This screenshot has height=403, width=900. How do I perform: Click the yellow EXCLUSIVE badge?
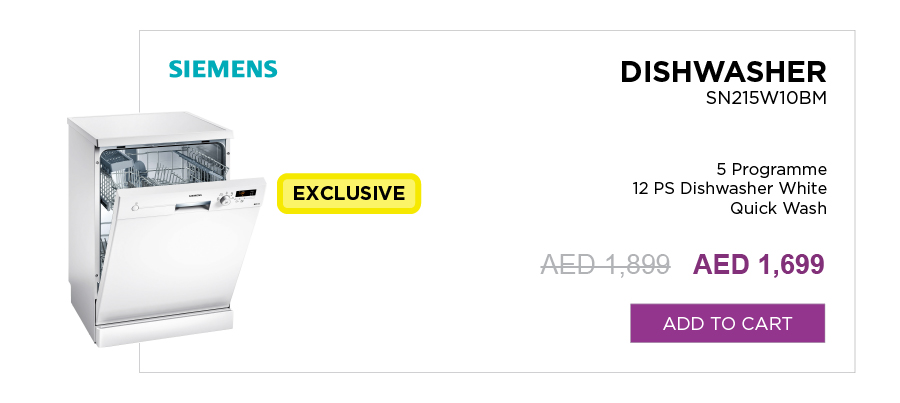pyautogui.click(x=349, y=193)
